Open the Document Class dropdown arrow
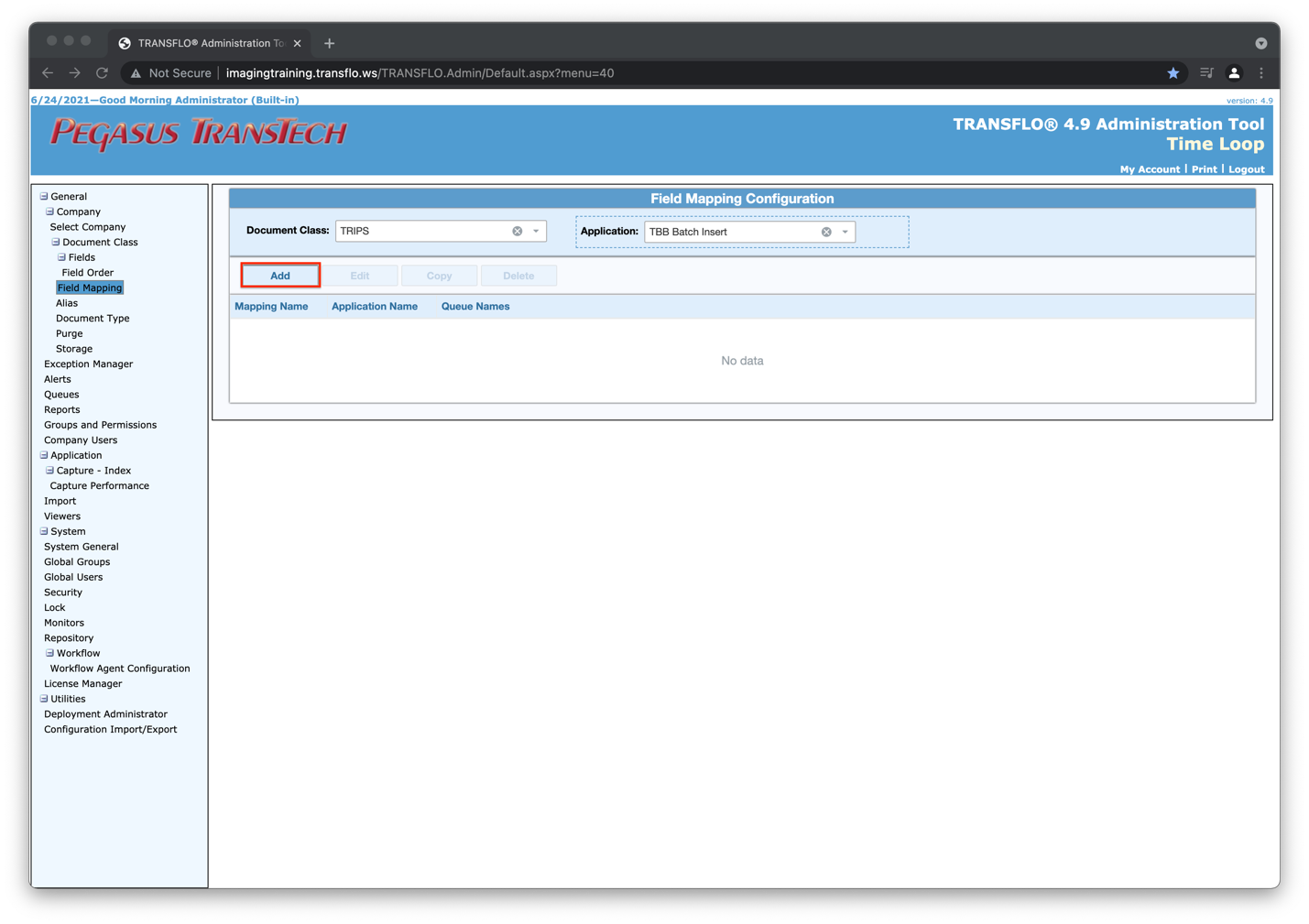The width and height of the screenshot is (1309, 924). coord(536,232)
